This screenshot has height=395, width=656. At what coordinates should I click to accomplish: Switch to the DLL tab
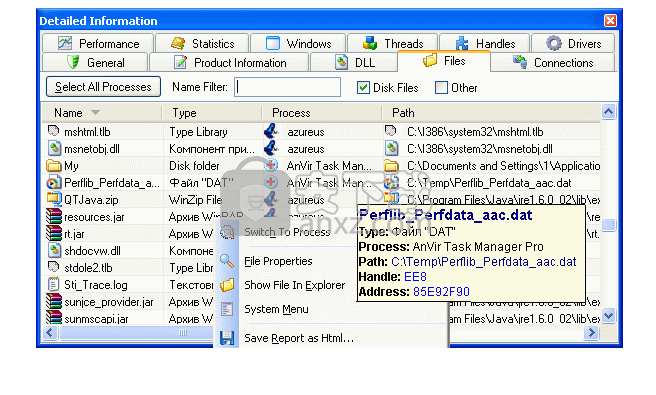[355, 62]
